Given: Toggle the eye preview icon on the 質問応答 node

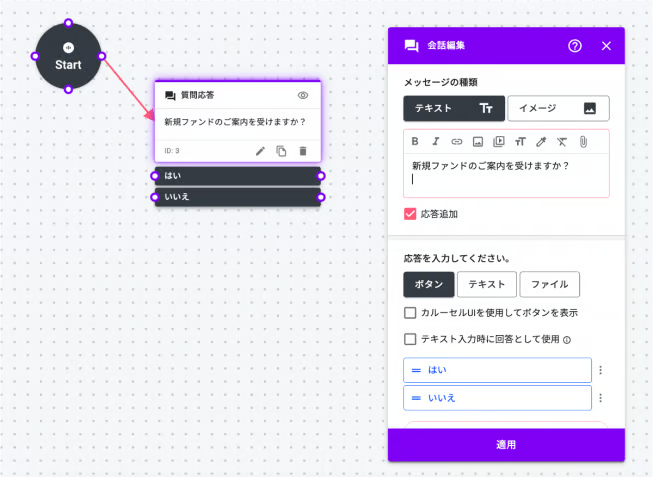Looking at the screenshot, I should tap(303, 95).
